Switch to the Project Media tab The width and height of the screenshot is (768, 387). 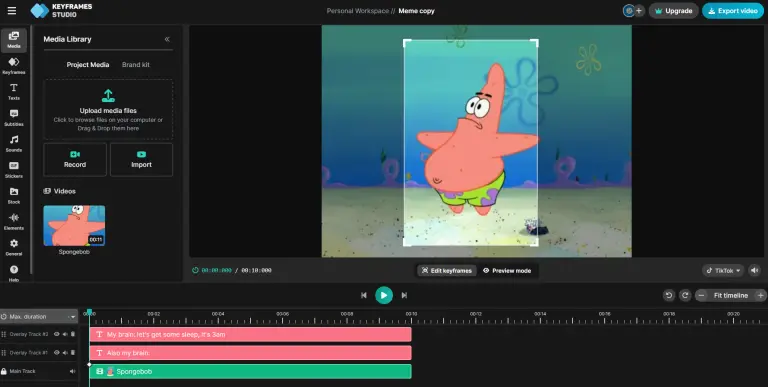click(88, 65)
